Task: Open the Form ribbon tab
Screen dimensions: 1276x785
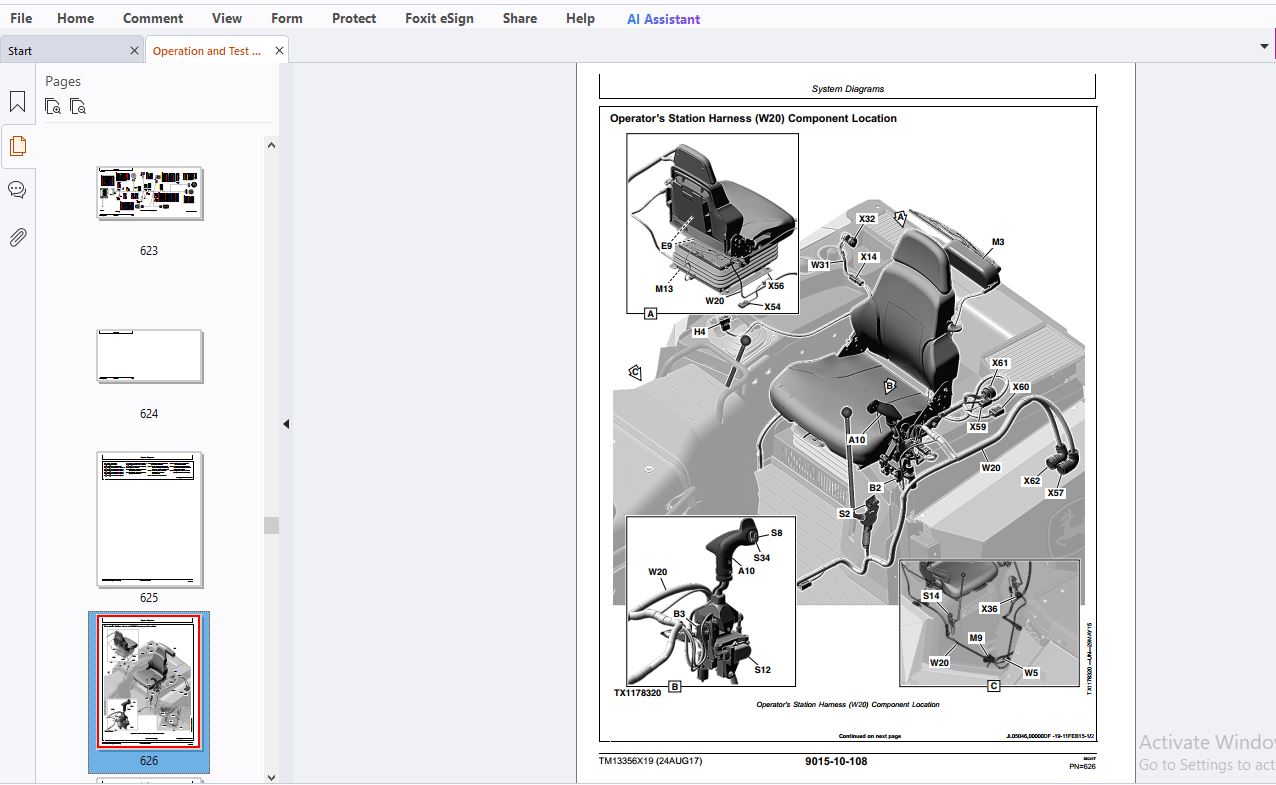Action: click(x=287, y=18)
